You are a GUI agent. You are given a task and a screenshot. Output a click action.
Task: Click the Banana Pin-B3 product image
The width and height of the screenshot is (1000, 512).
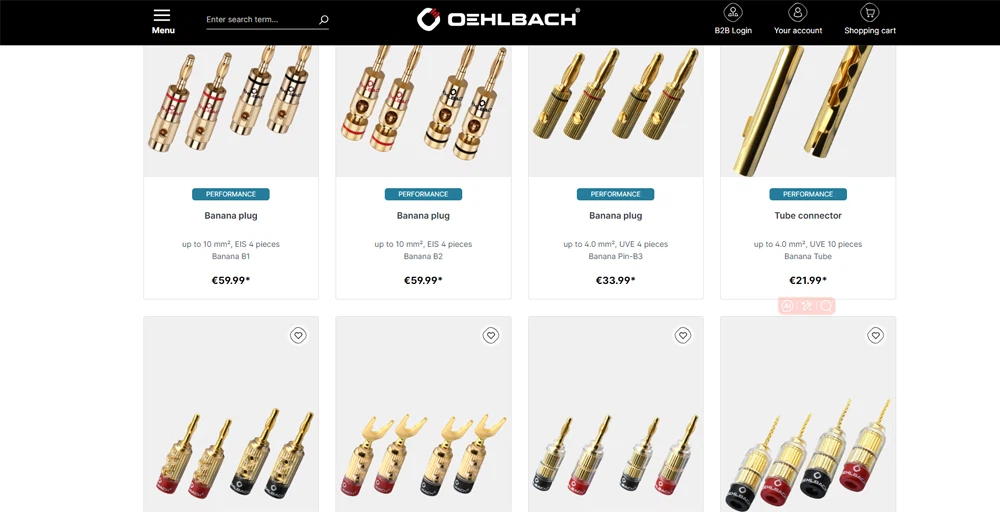click(x=615, y=111)
